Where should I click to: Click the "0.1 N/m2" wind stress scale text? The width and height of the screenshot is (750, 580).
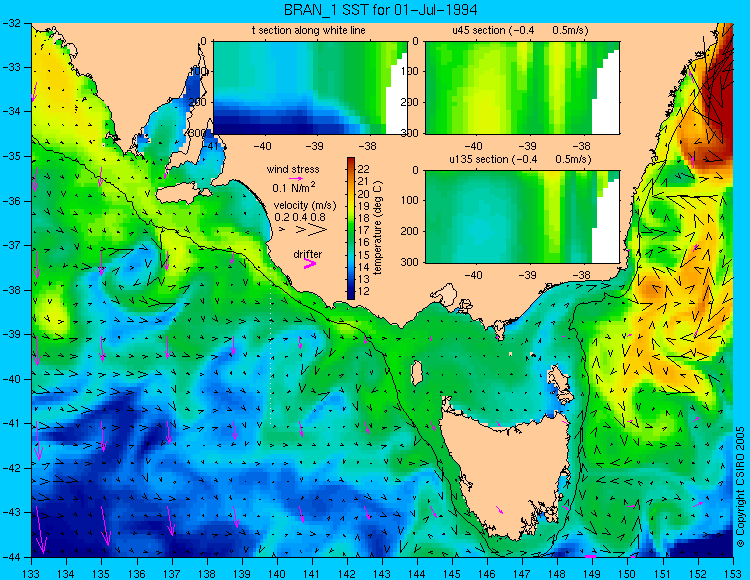click(294, 187)
